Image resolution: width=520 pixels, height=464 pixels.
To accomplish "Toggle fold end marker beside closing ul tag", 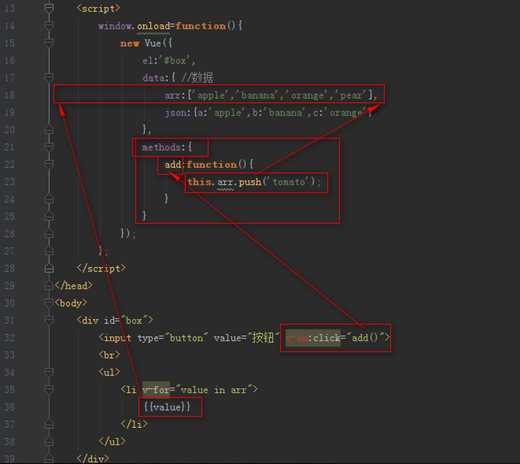I will tap(49, 441).
